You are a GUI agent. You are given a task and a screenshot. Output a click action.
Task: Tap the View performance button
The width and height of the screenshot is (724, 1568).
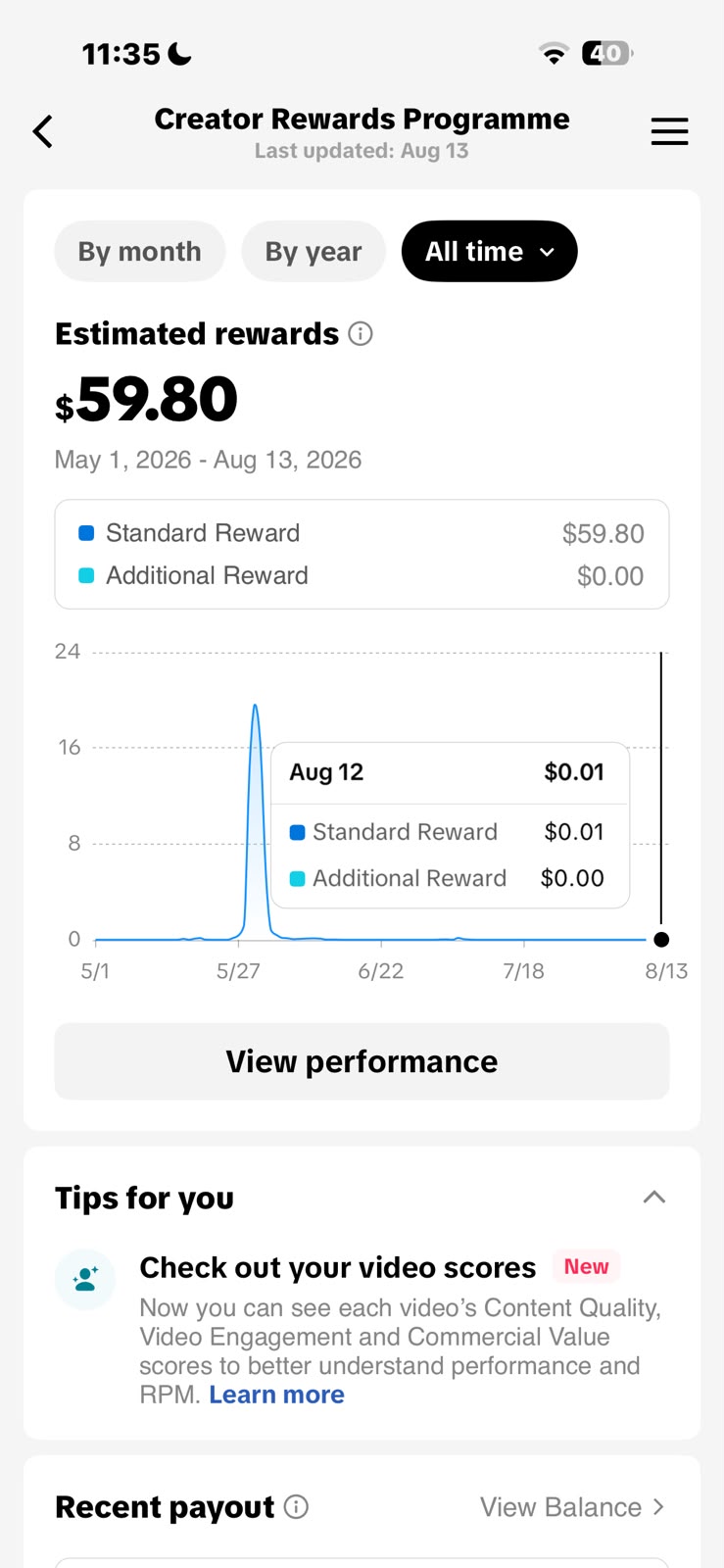(x=362, y=1061)
